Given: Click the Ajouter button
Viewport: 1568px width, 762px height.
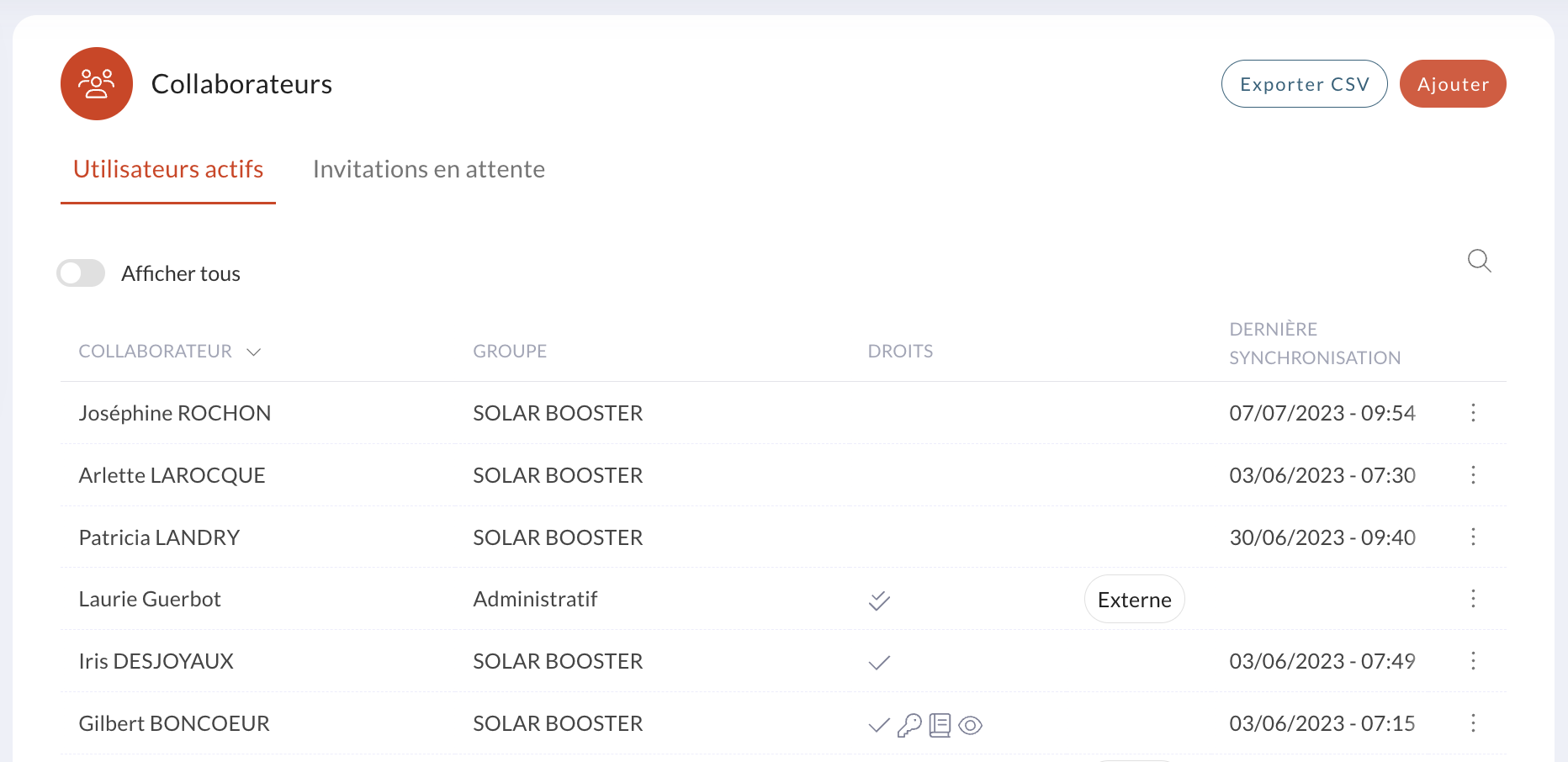Looking at the screenshot, I should 1453,84.
